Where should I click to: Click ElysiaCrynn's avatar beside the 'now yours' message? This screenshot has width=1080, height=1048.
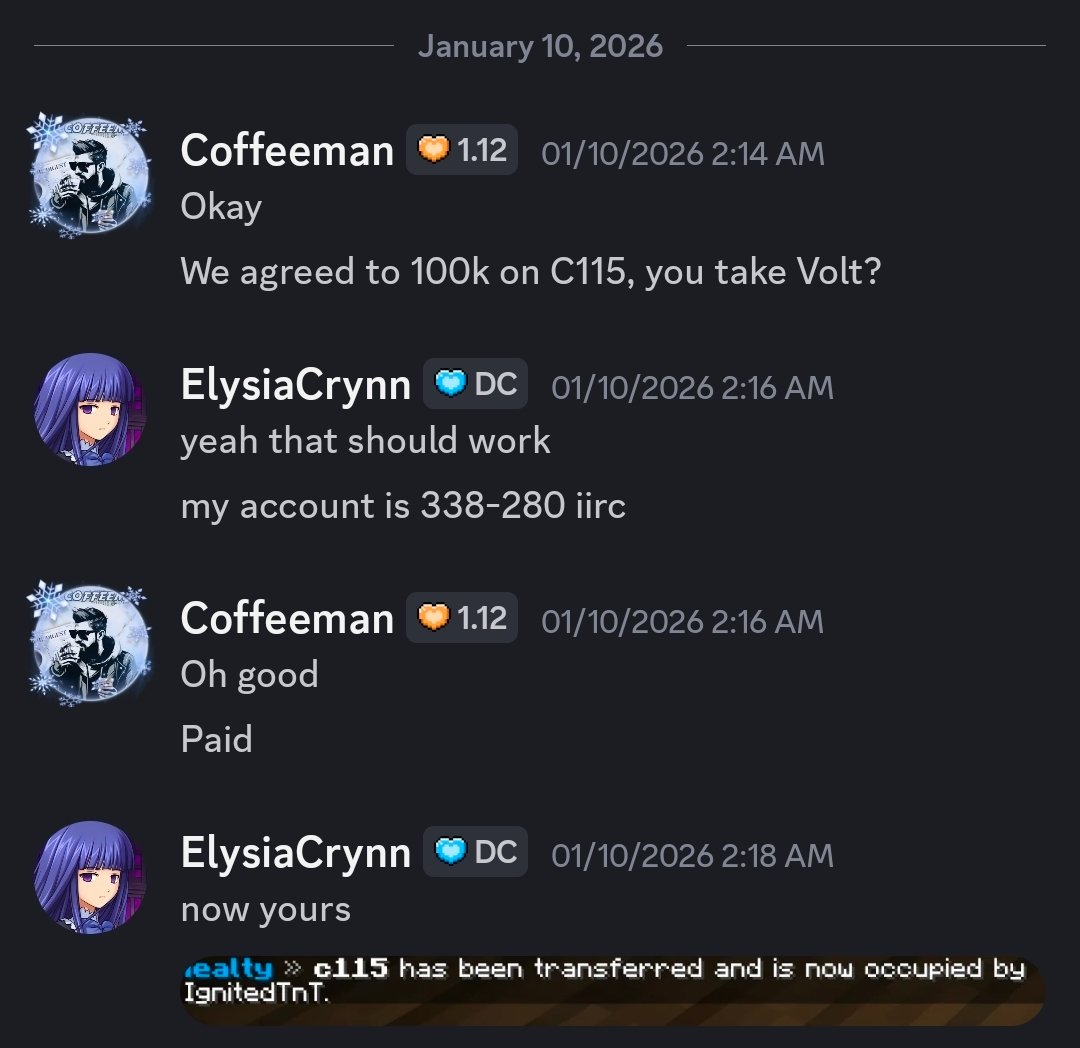tap(90, 877)
